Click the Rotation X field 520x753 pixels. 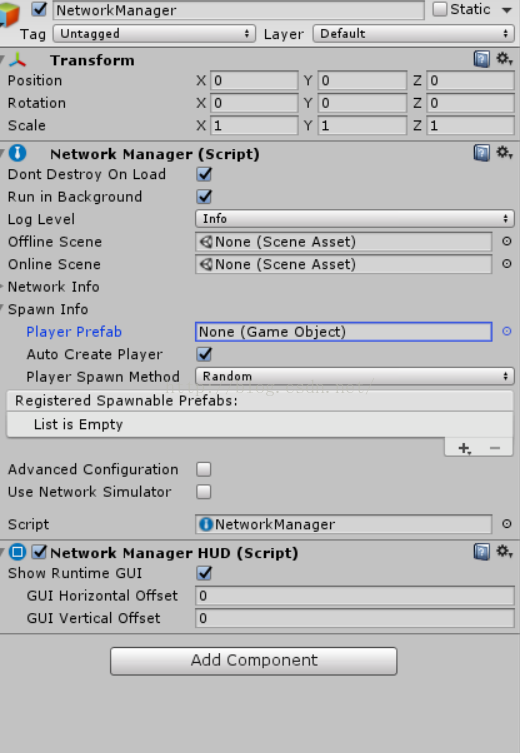tap(254, 103)
